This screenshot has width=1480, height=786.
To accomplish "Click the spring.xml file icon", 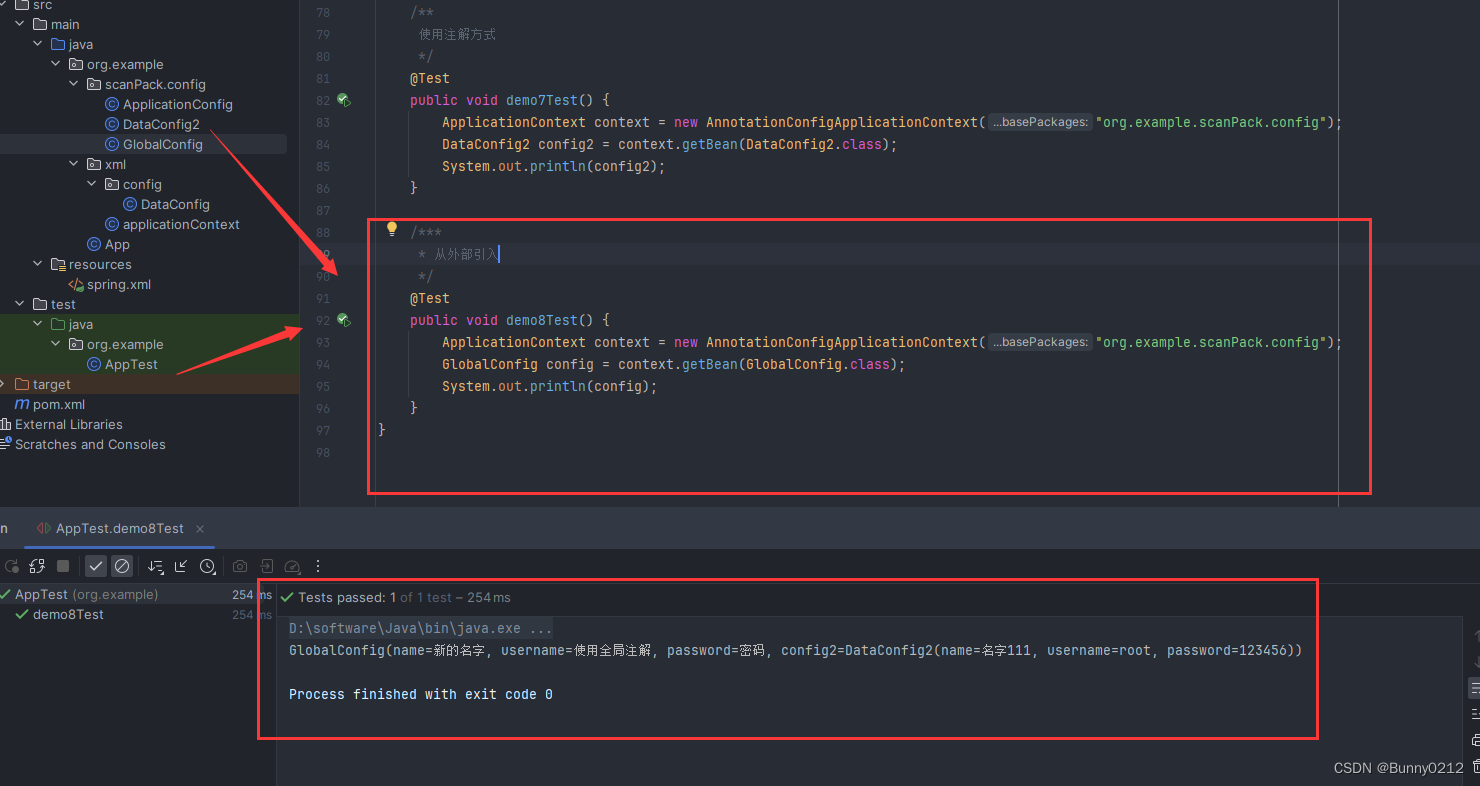I will pos(76,284).
